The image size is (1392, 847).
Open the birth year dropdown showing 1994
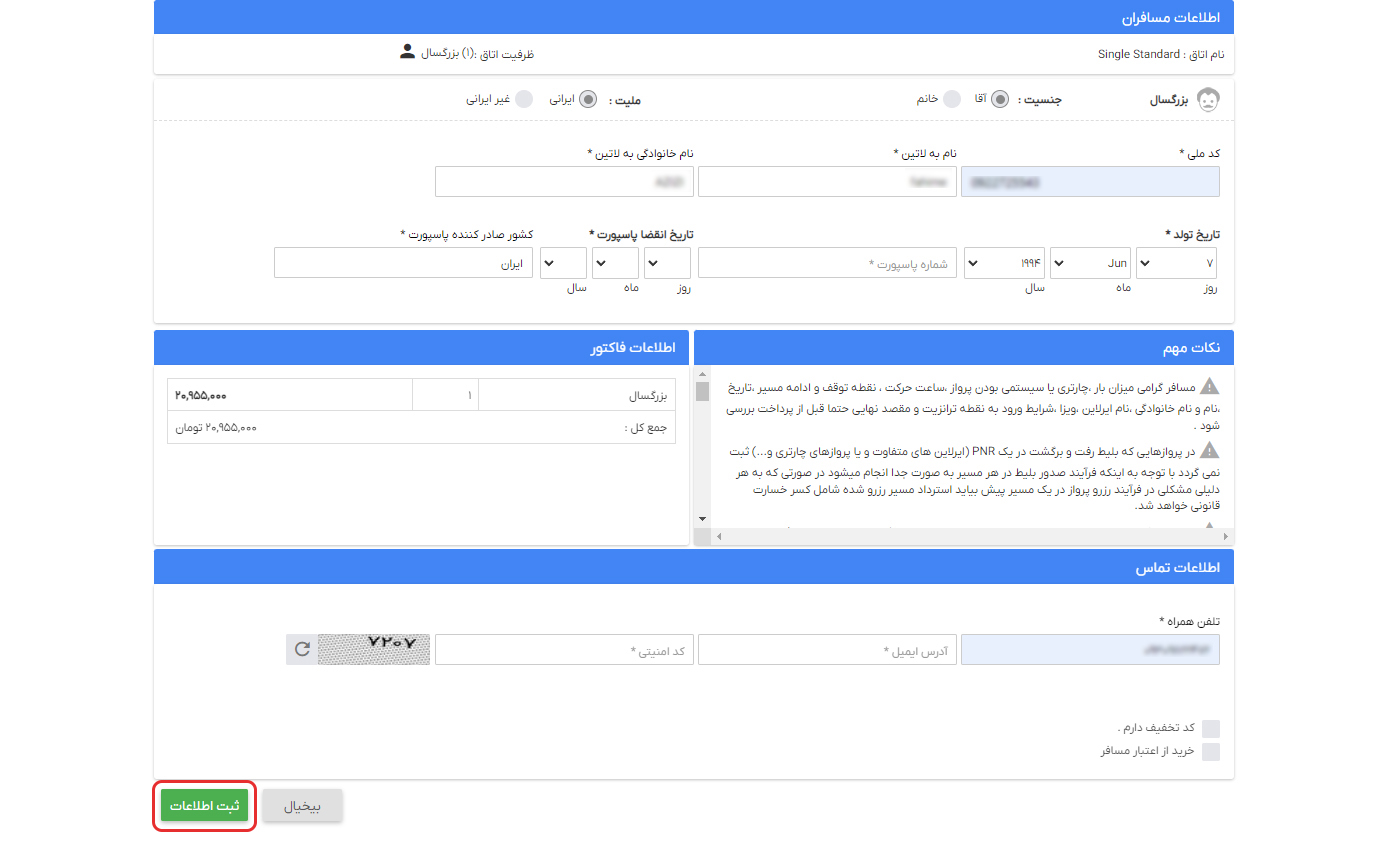point(1004,262)
